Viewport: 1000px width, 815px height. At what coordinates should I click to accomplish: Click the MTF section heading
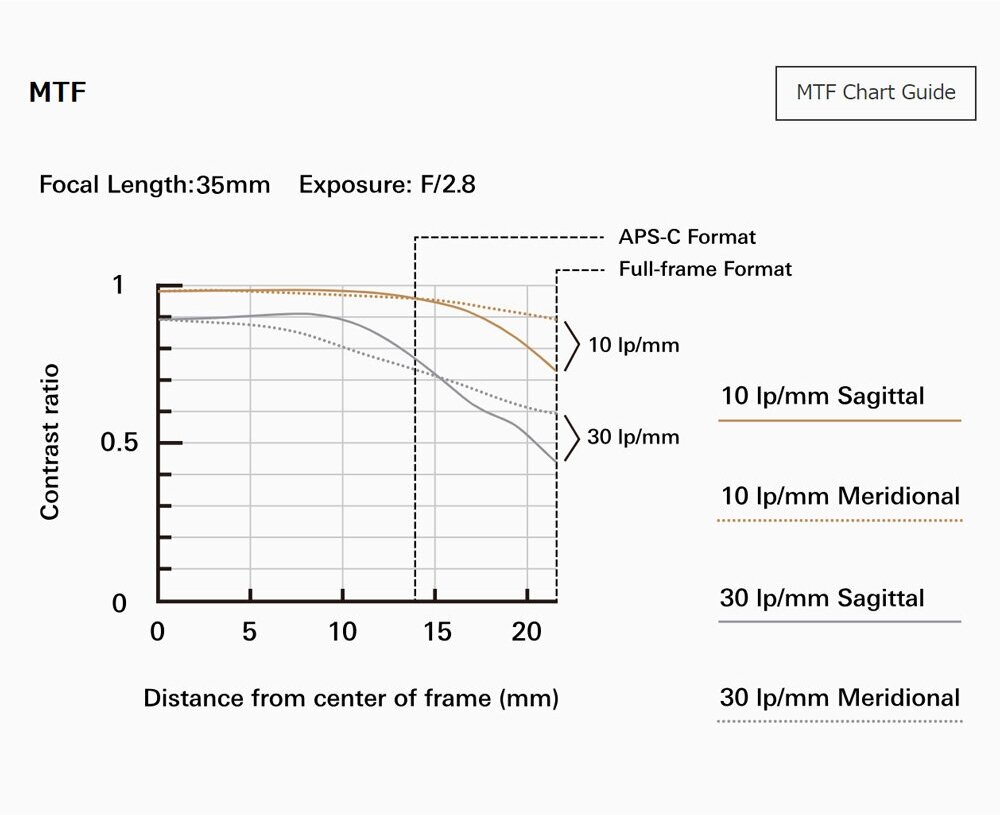(x=57, y=94)
